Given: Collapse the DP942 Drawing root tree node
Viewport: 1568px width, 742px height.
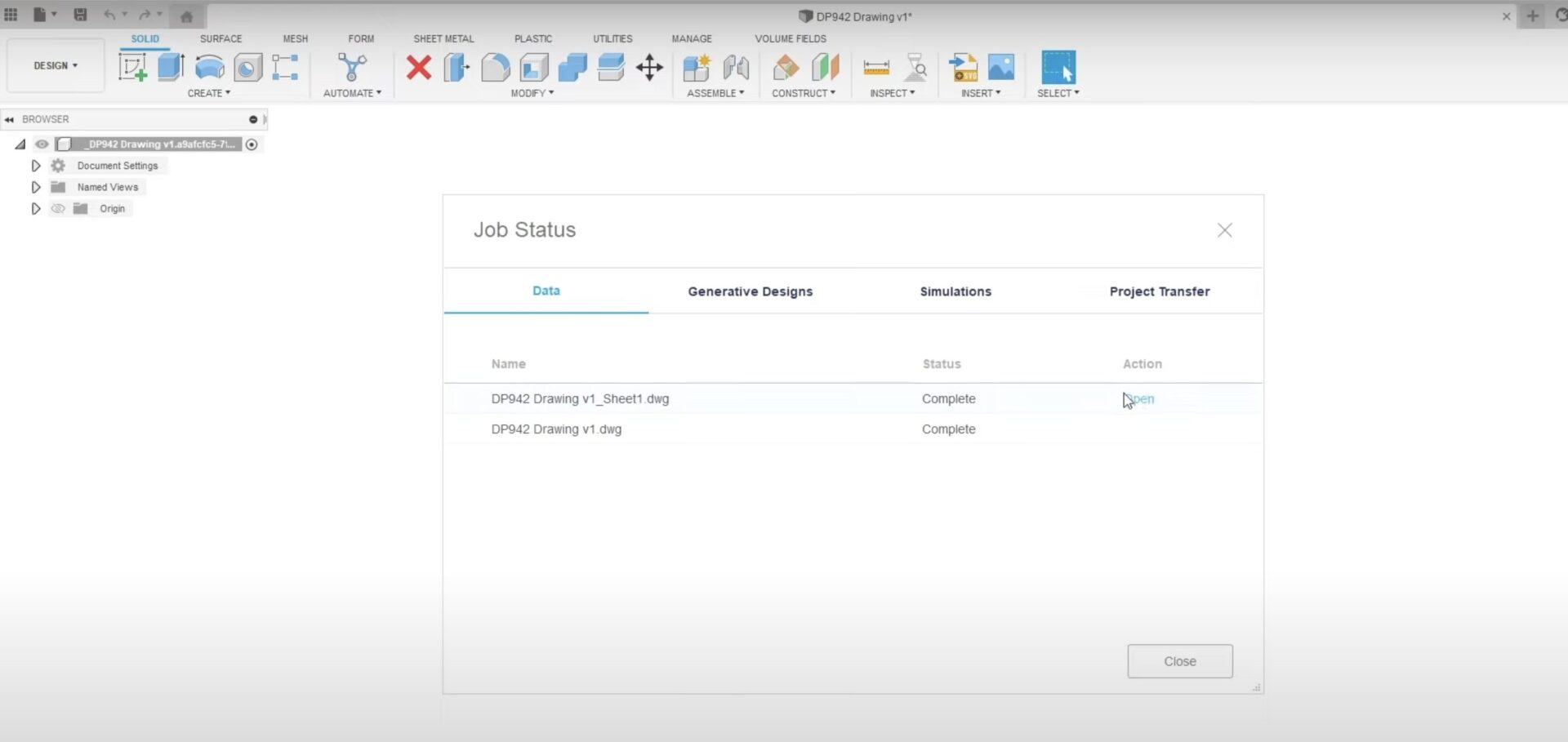Looking at the screenshot, I should click(20, 144).
